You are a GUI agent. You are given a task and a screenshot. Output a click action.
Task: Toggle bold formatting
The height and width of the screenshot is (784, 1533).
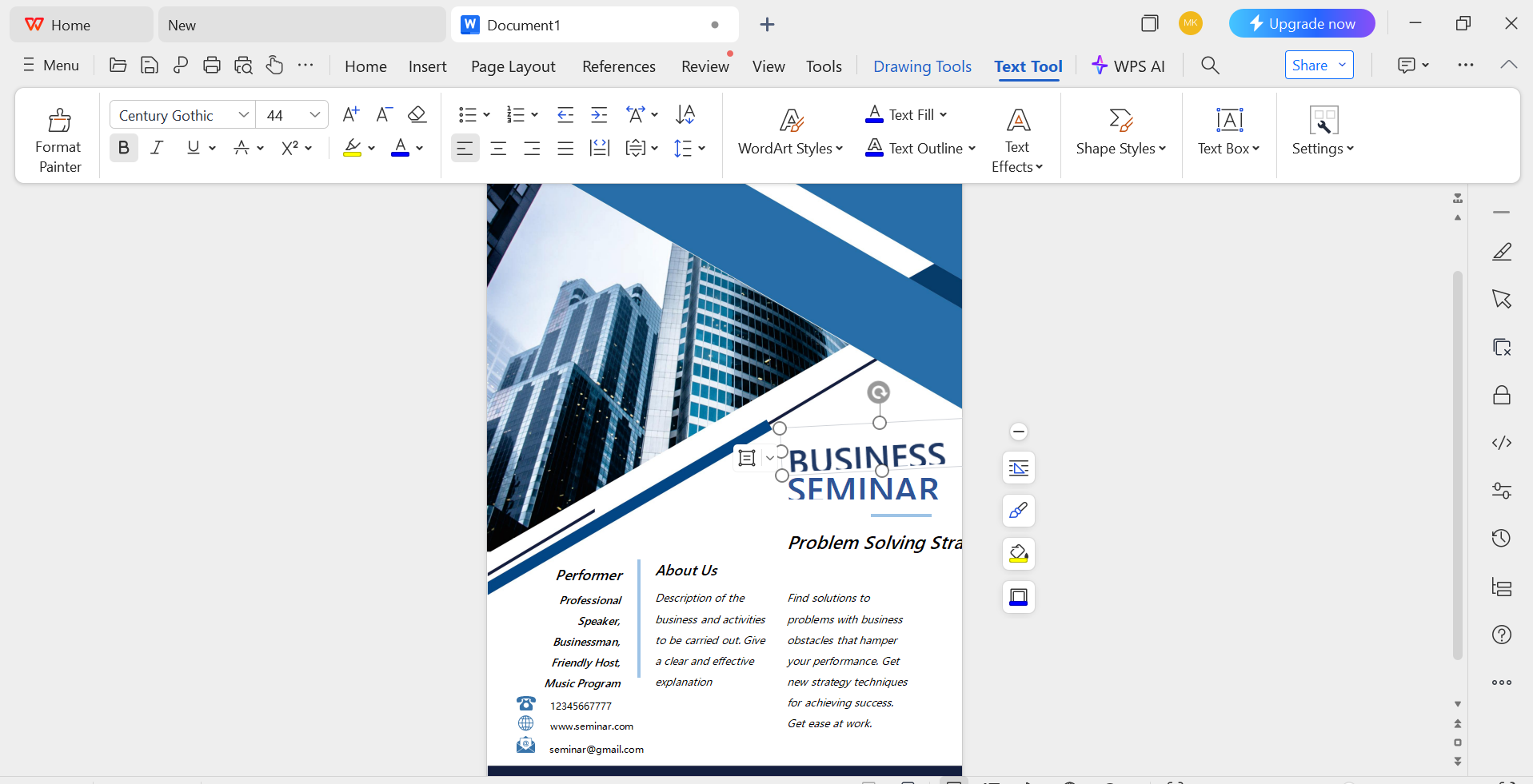(123, 147)
